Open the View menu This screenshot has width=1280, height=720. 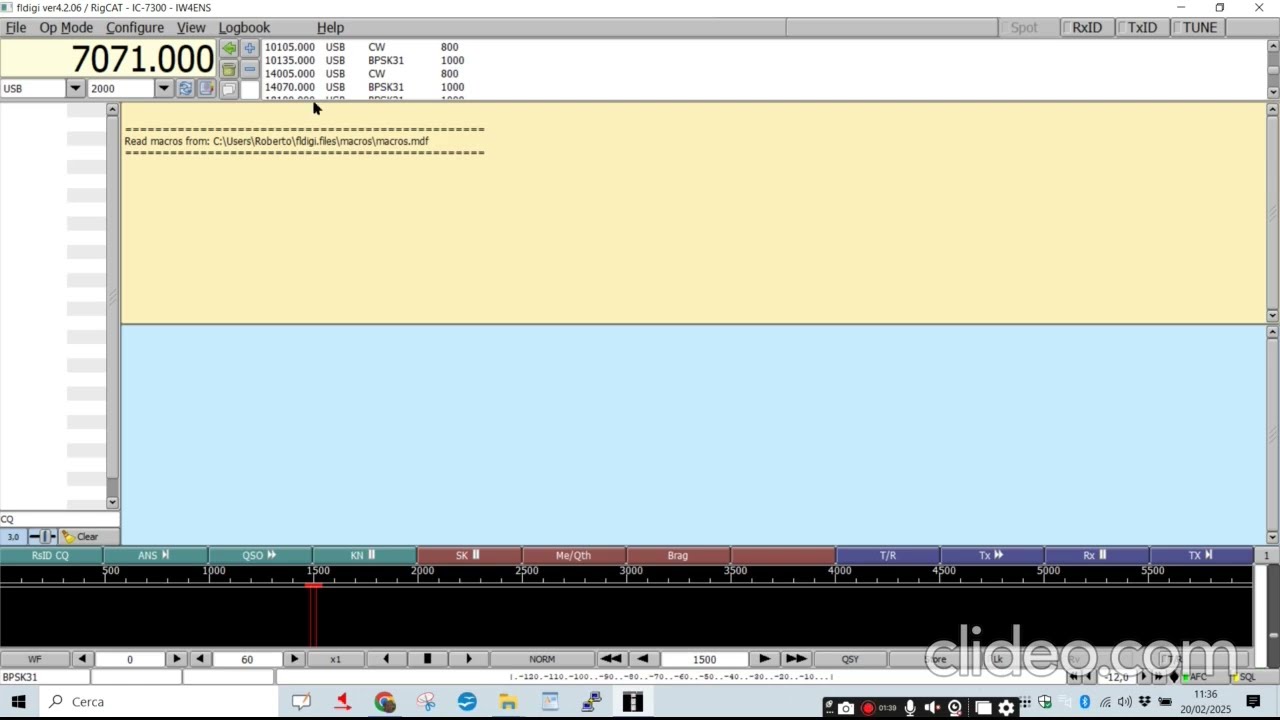[x=191, y=28]
